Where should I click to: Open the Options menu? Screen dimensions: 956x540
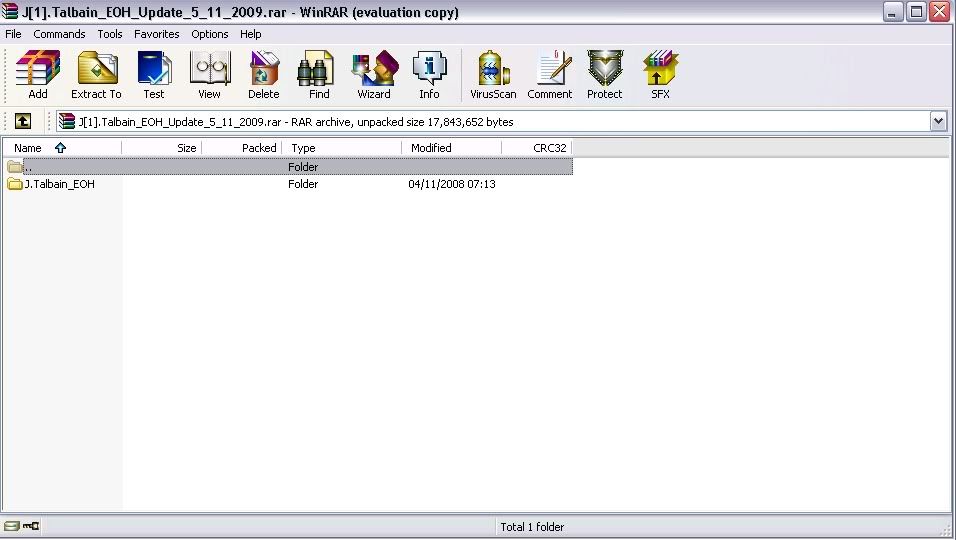(x=210, y=34)
